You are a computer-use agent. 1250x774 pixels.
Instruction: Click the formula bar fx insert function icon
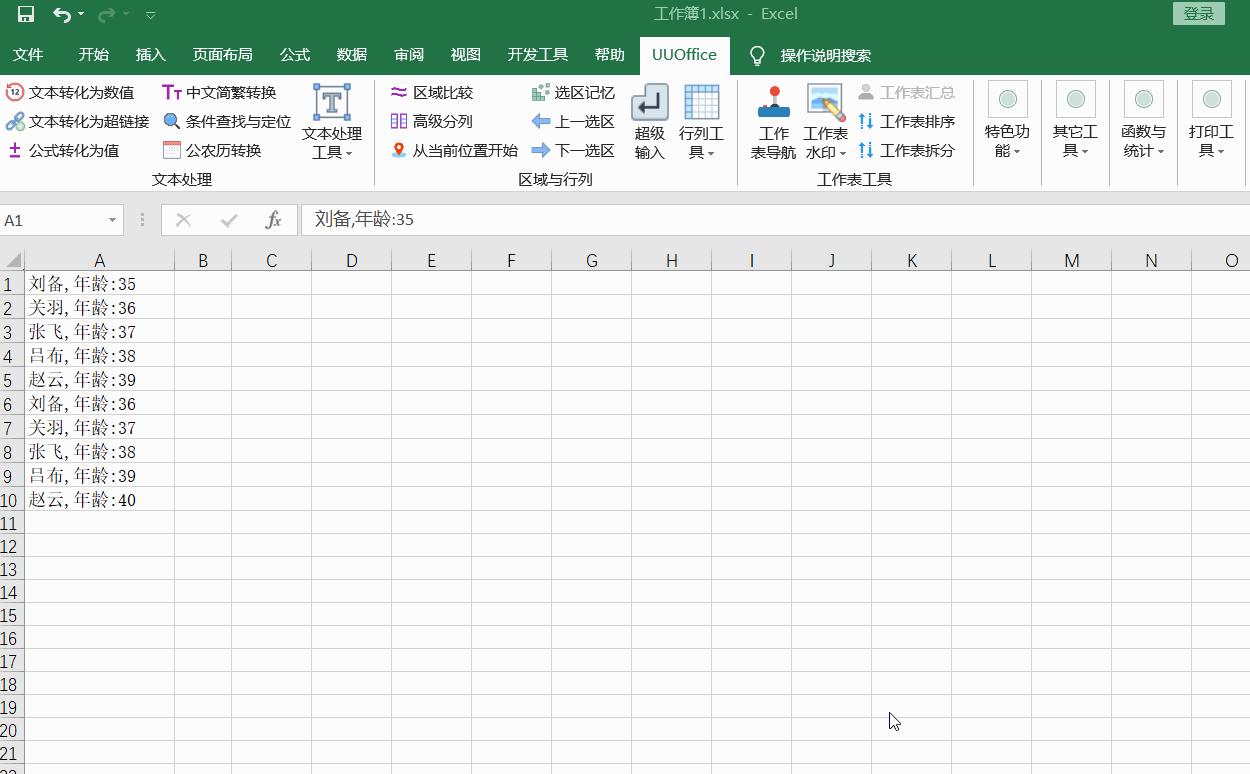[x=273, y=220]
